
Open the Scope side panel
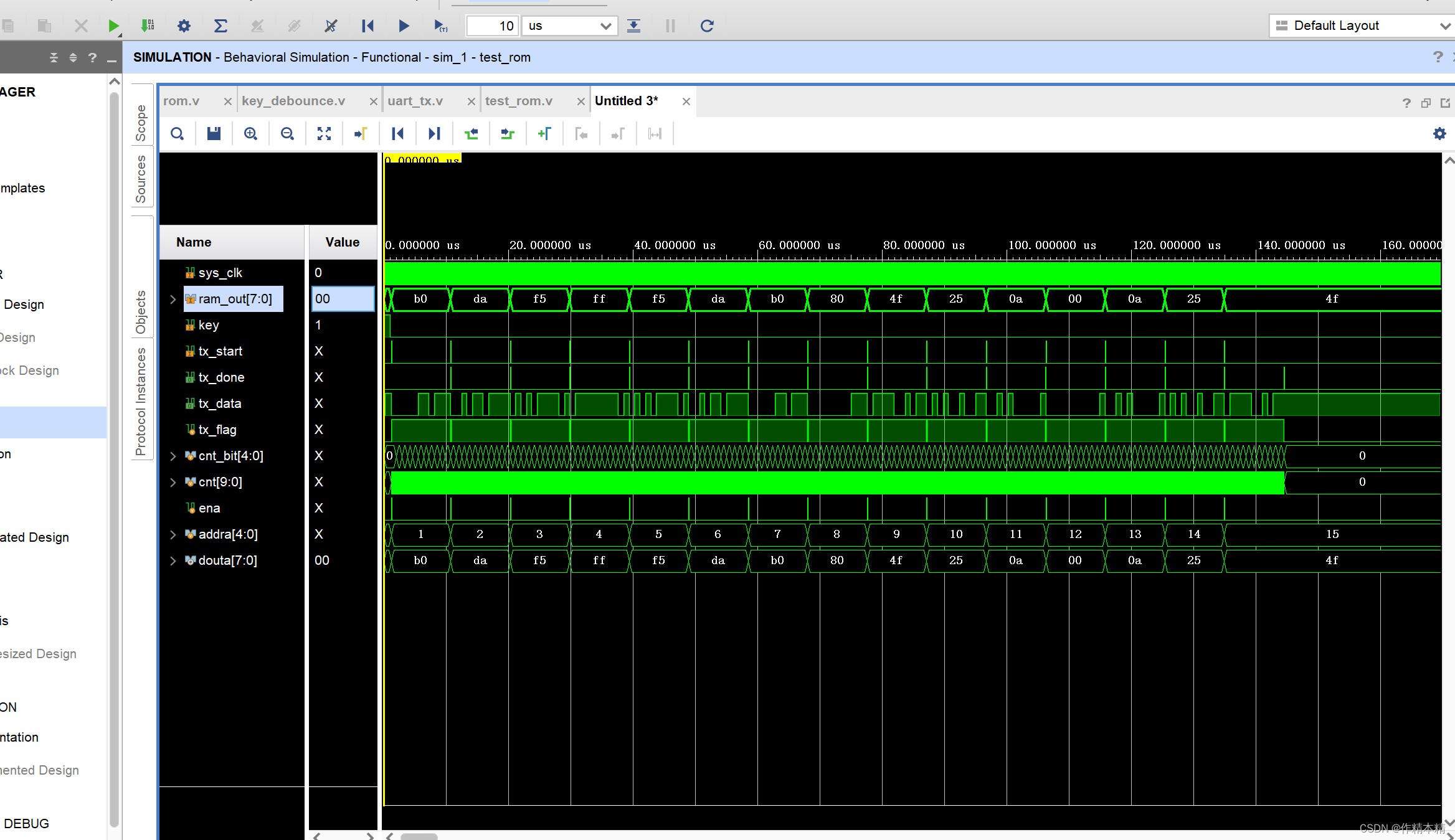tap(141, 123)
